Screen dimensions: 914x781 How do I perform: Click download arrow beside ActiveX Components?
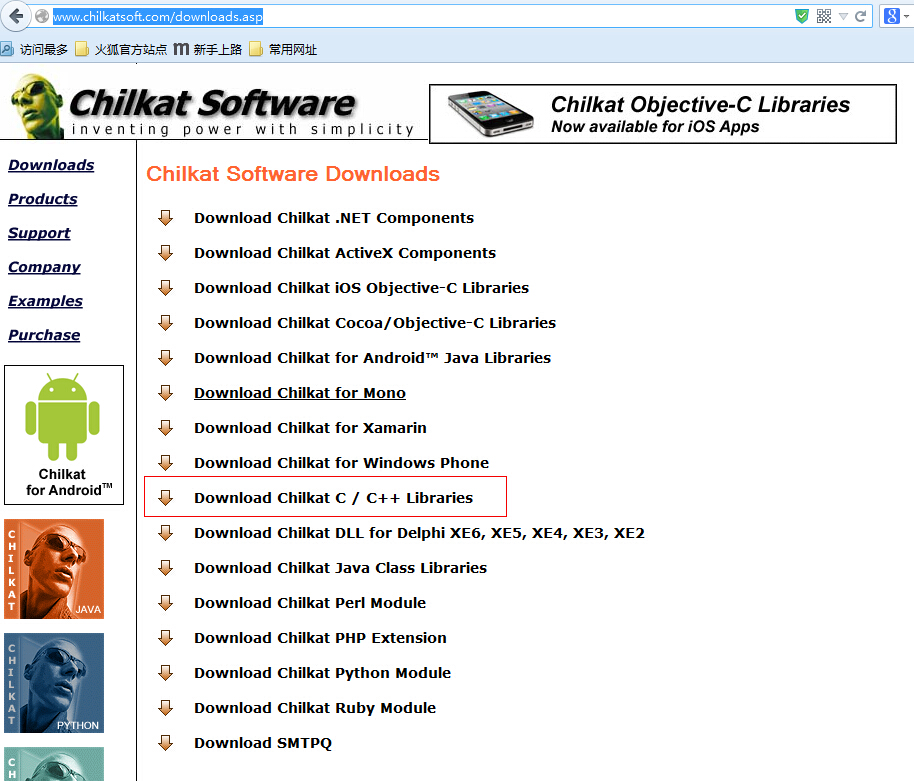tap(166, 253)
